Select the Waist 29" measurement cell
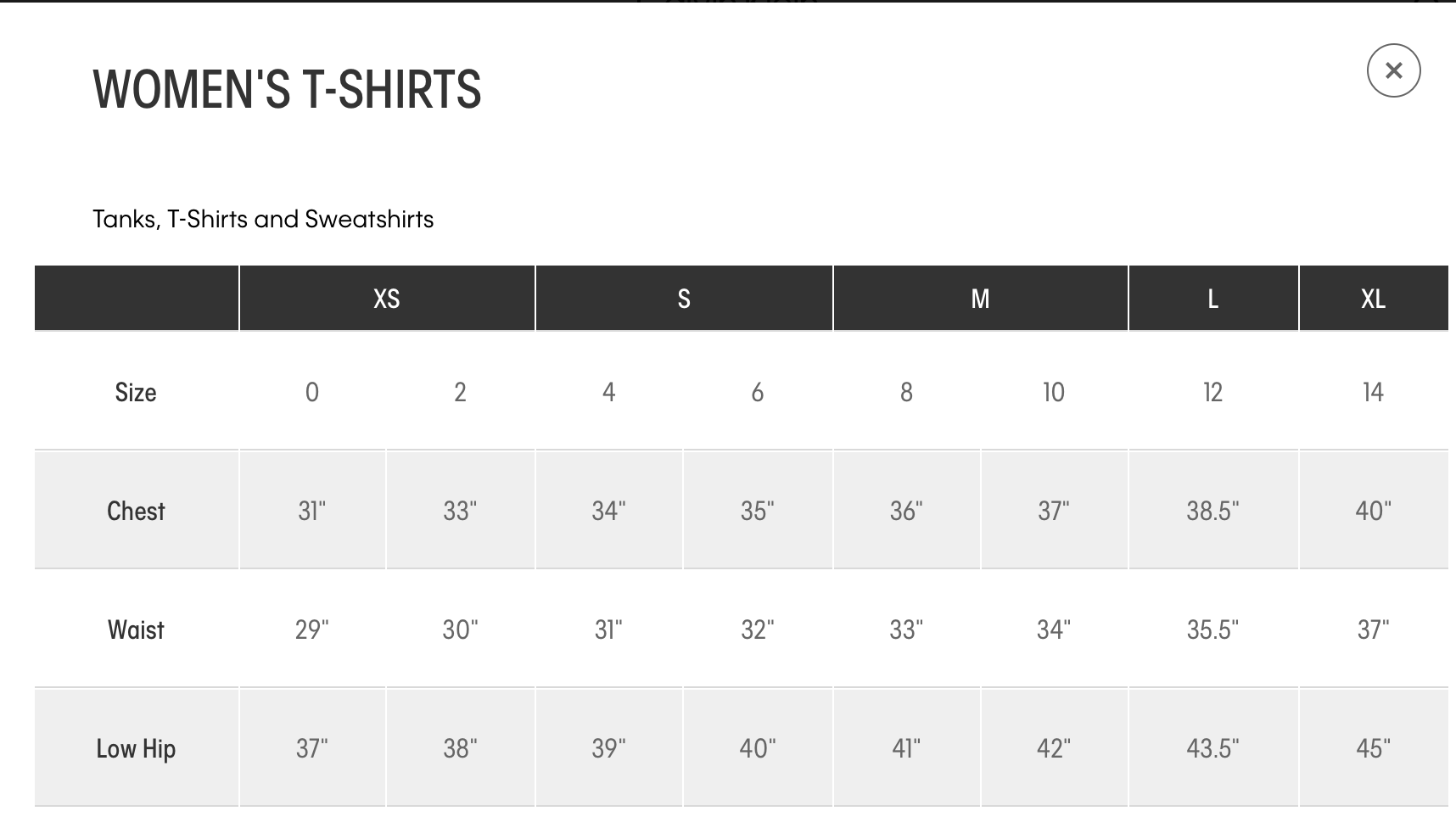This screenshot has width=1456, height=828. coord(312,629)
